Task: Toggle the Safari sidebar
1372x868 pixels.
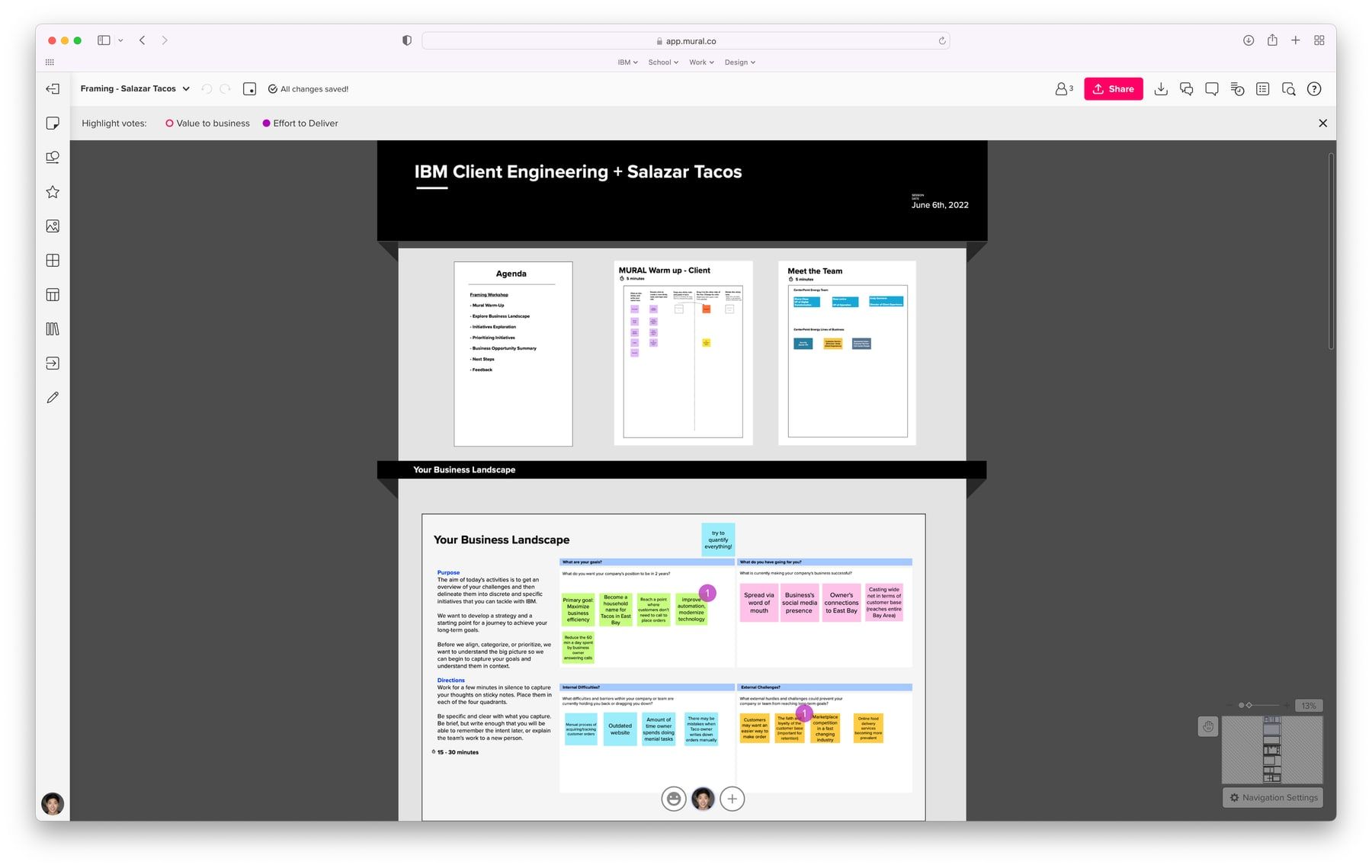Action: click(x=104, y=40)
